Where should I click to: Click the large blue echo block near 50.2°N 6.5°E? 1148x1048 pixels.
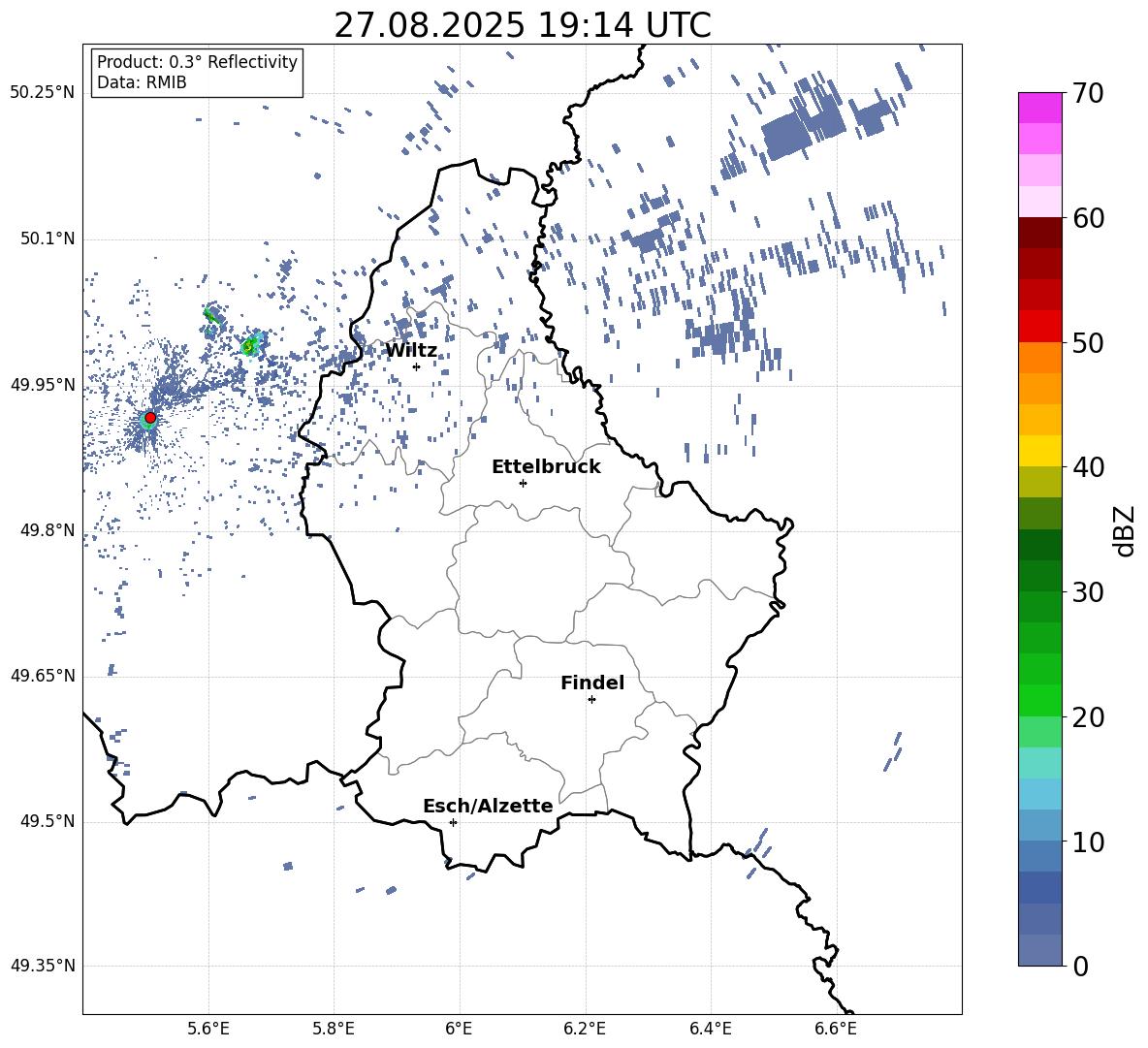pyautogui.click(x=787, y=136)
